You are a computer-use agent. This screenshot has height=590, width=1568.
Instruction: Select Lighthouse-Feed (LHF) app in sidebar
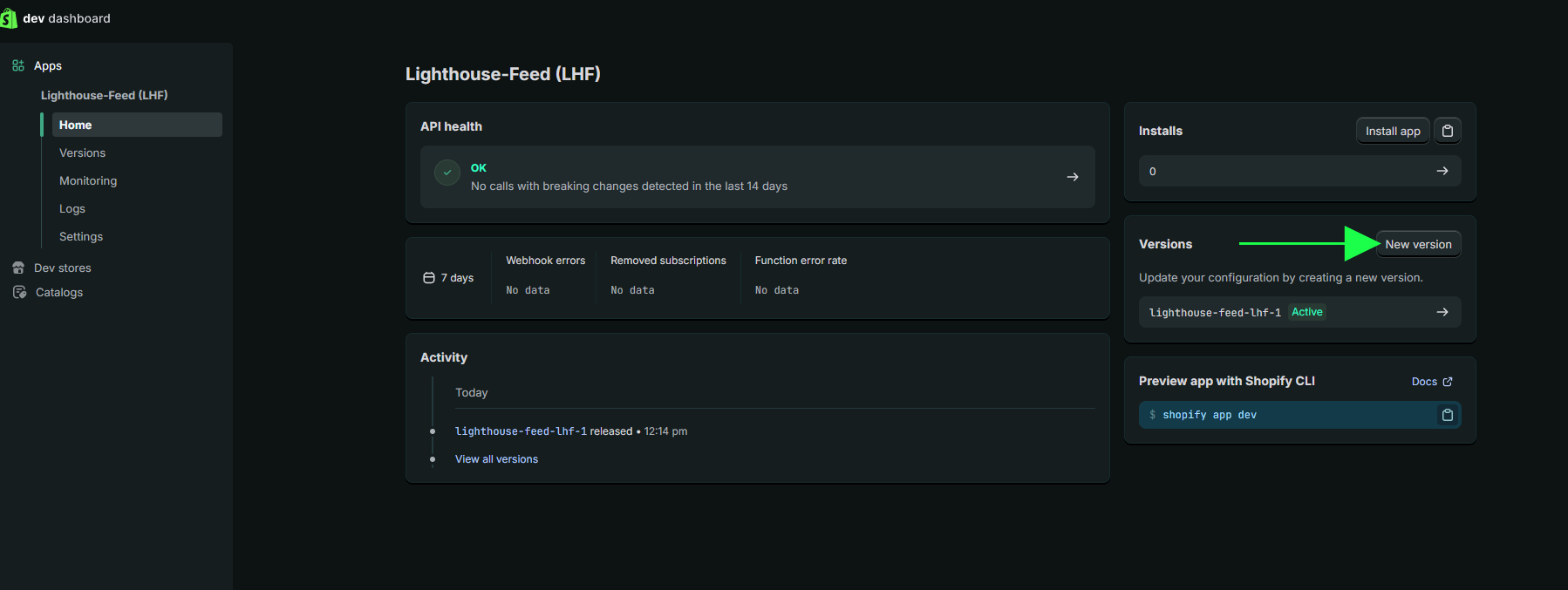pyautogui.click(x=105, y=95)
